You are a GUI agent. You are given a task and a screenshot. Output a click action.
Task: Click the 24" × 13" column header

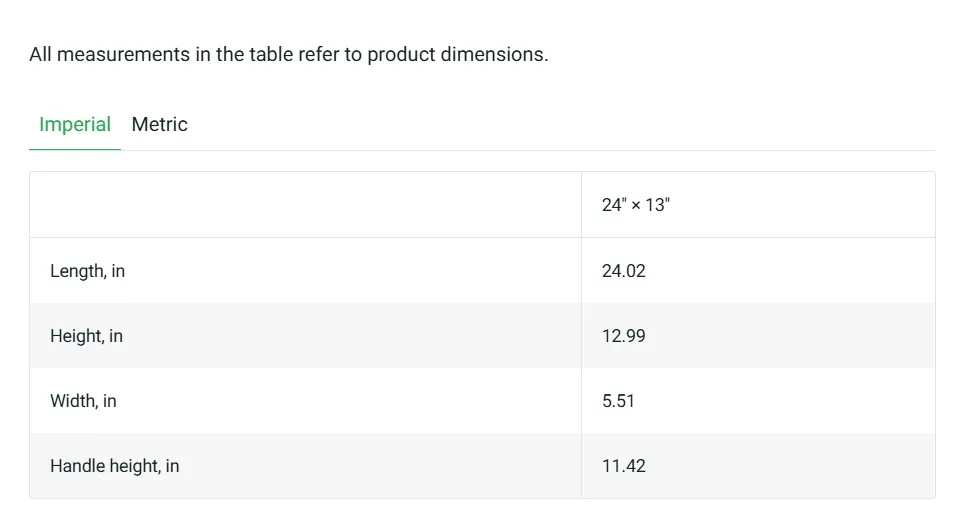[x=635, y=205]
